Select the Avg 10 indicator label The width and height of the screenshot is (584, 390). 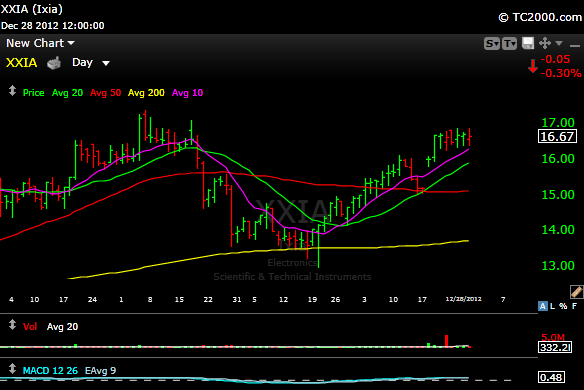point(187,93)
